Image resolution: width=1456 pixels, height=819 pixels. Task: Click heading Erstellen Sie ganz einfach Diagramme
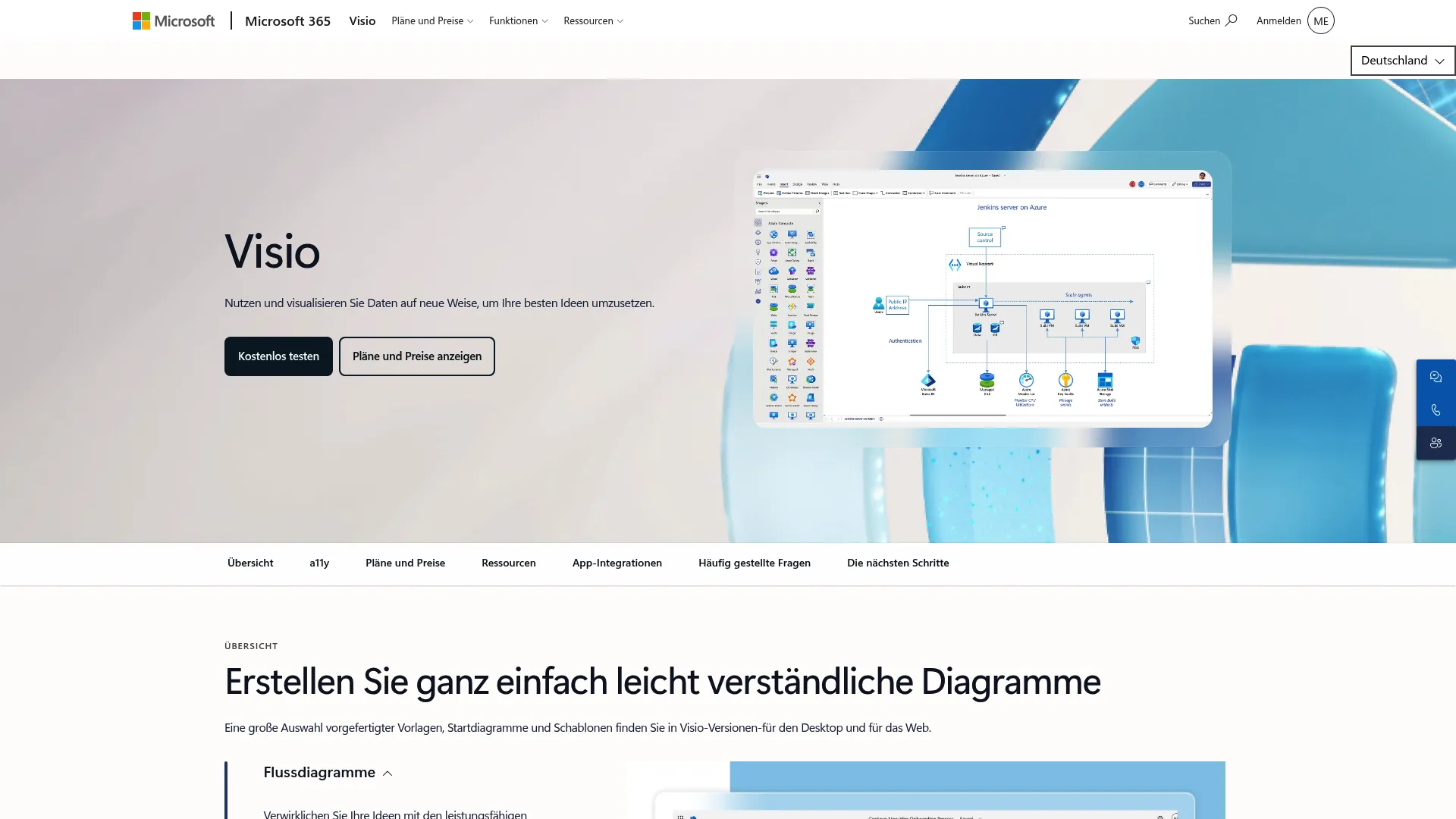[x=662, y=681]
